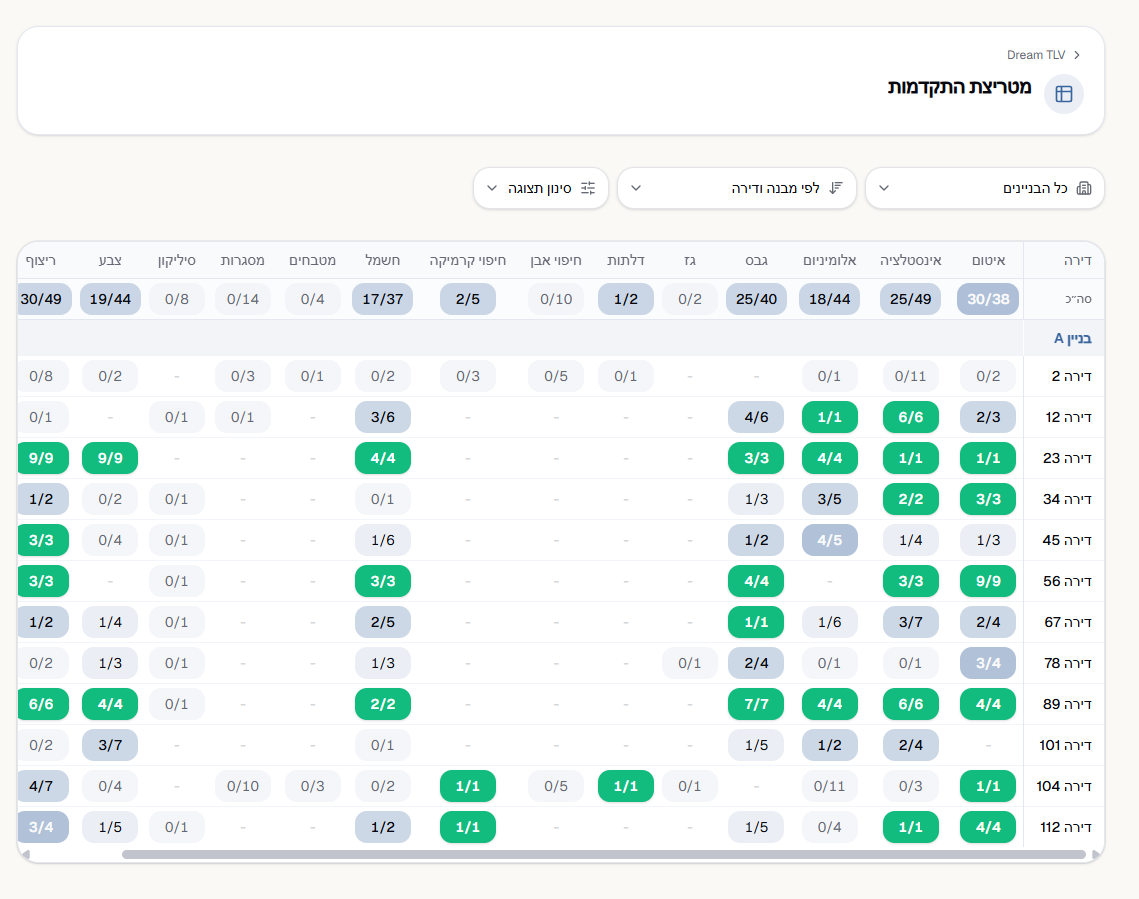
Task: Click the 3/5 אלומיניום cell for דירה 34
Action: coord(830,499)
